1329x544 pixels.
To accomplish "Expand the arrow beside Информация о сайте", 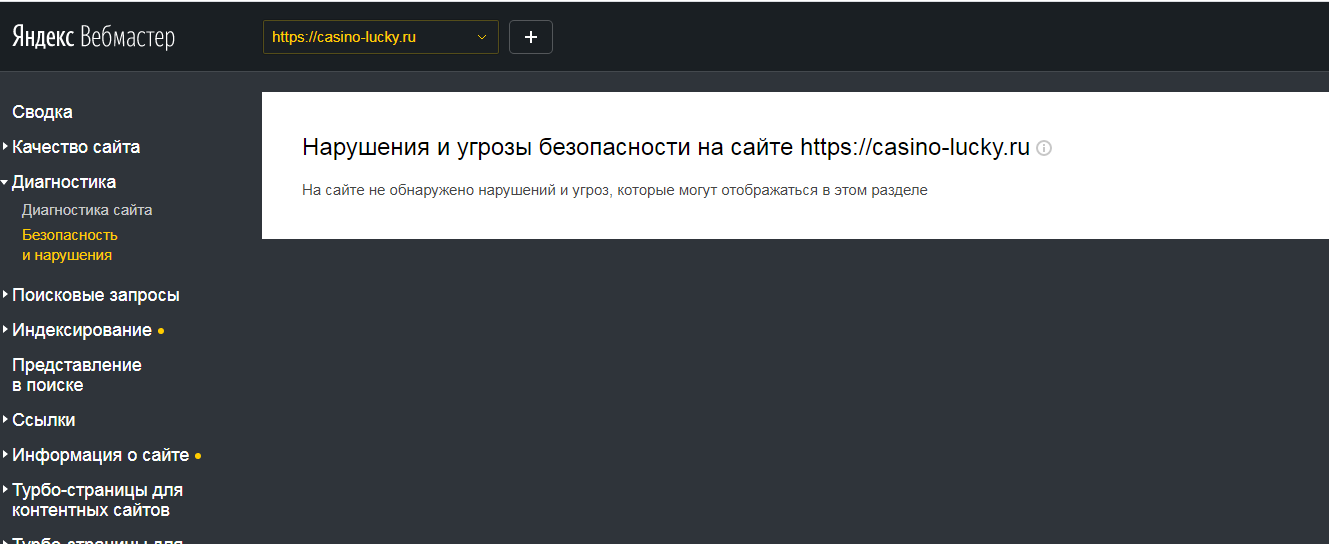I will click(x=5, y=455).
